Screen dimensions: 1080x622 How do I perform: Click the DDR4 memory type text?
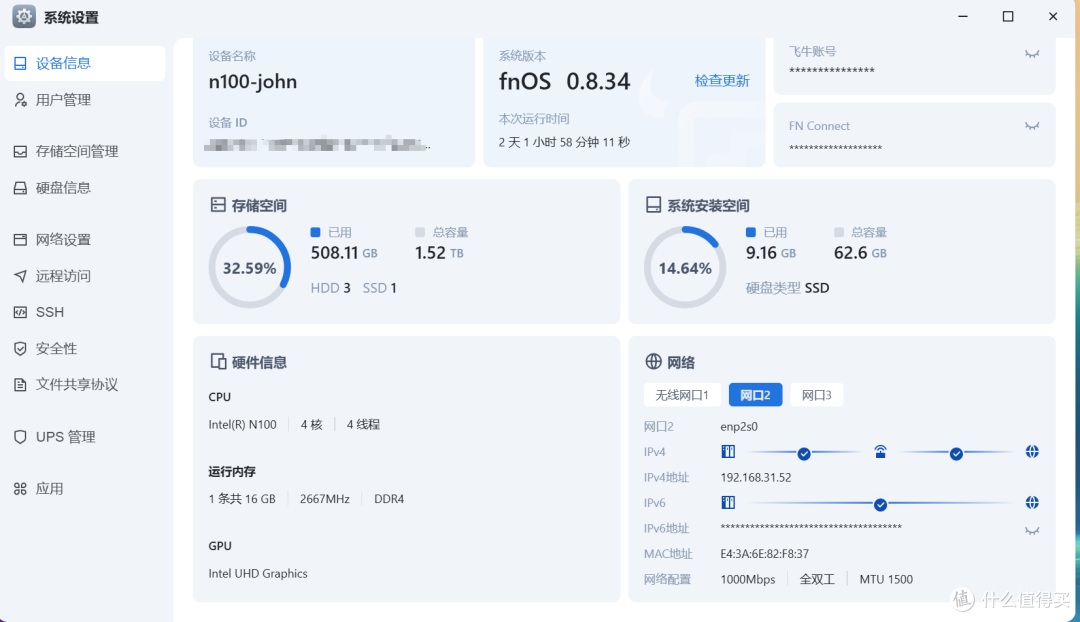tap(388, 499)
